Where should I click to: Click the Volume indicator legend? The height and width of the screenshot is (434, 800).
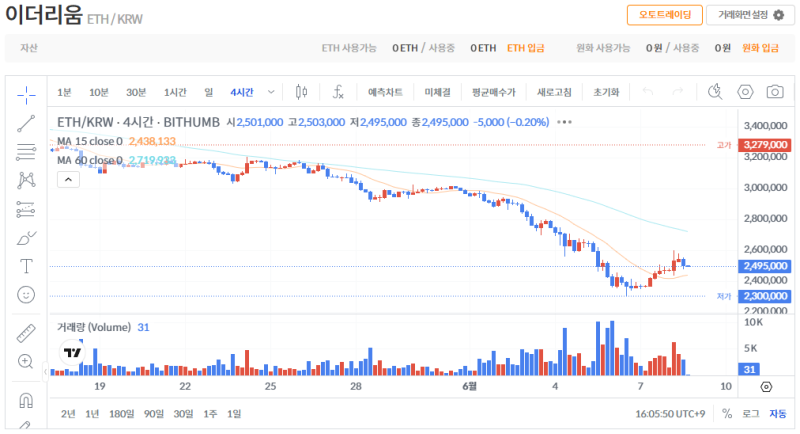coord(94,327)
